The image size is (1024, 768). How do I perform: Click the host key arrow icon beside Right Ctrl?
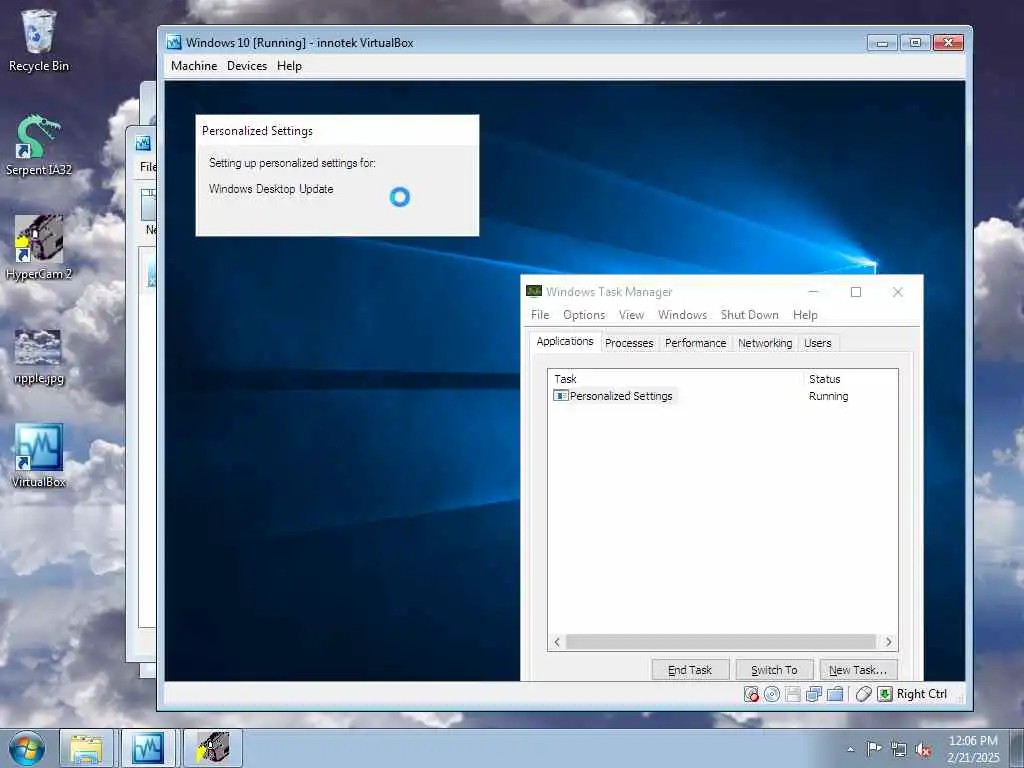pos(885,694)
